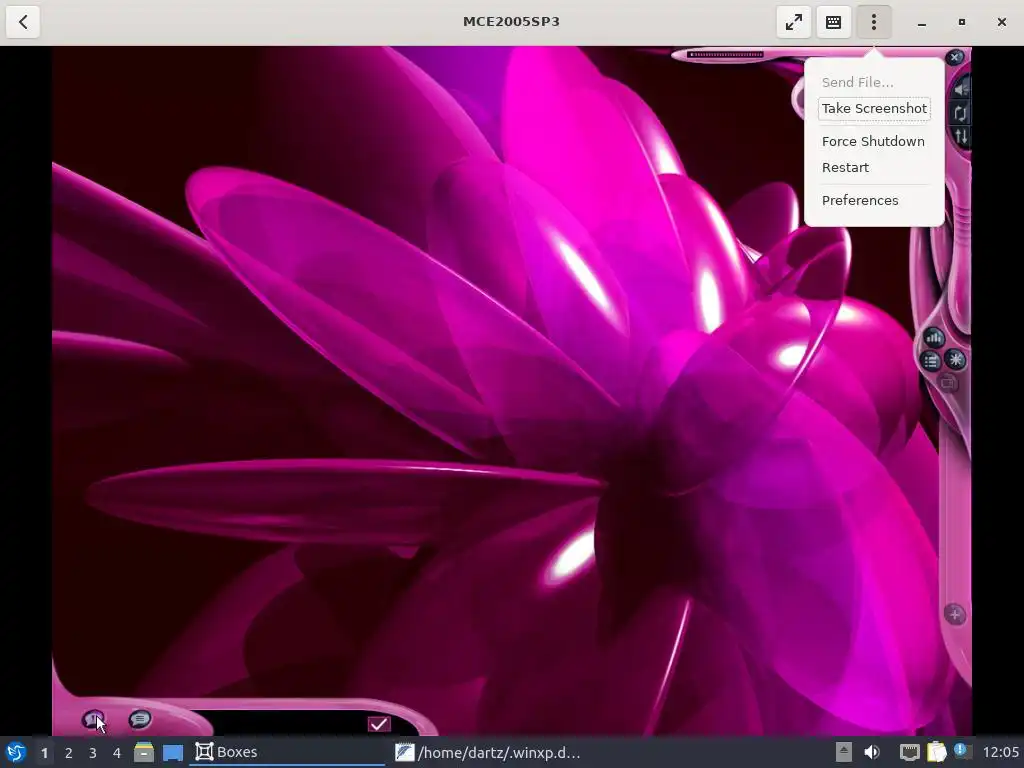Close the pink skin panel with X
Screen dimensions: 1024x768
tap(954, 57)
